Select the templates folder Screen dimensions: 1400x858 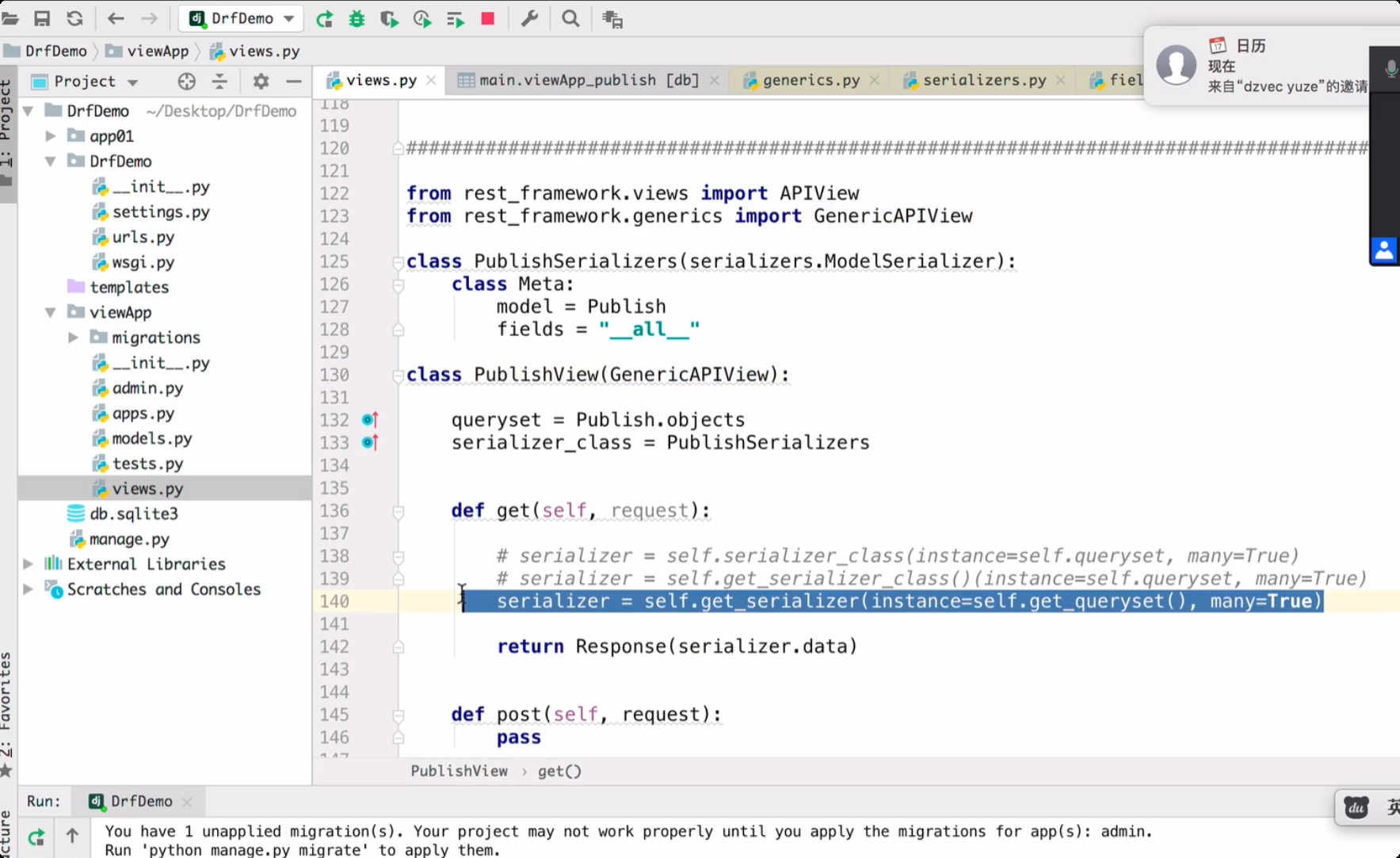(x=118, y=287)
